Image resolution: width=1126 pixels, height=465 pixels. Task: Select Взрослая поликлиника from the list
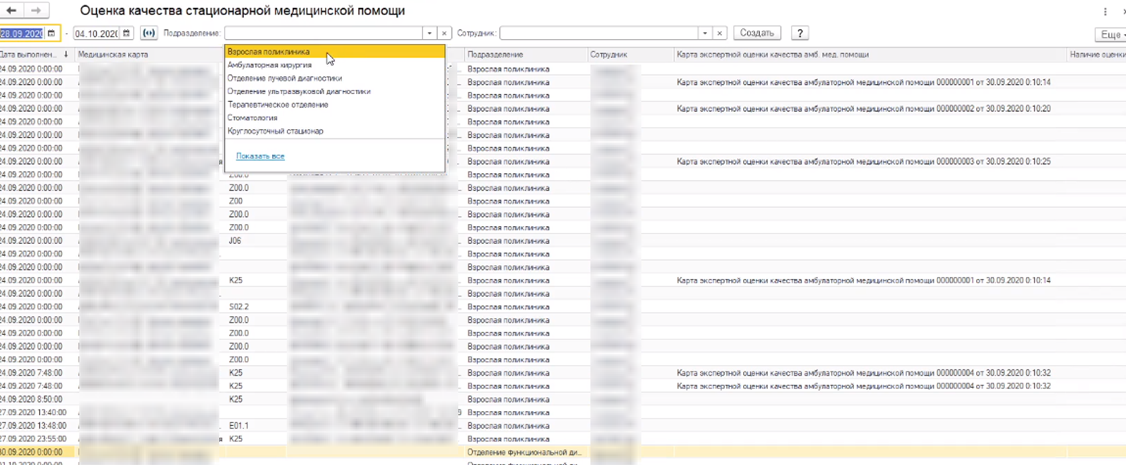tap(268, 51)
